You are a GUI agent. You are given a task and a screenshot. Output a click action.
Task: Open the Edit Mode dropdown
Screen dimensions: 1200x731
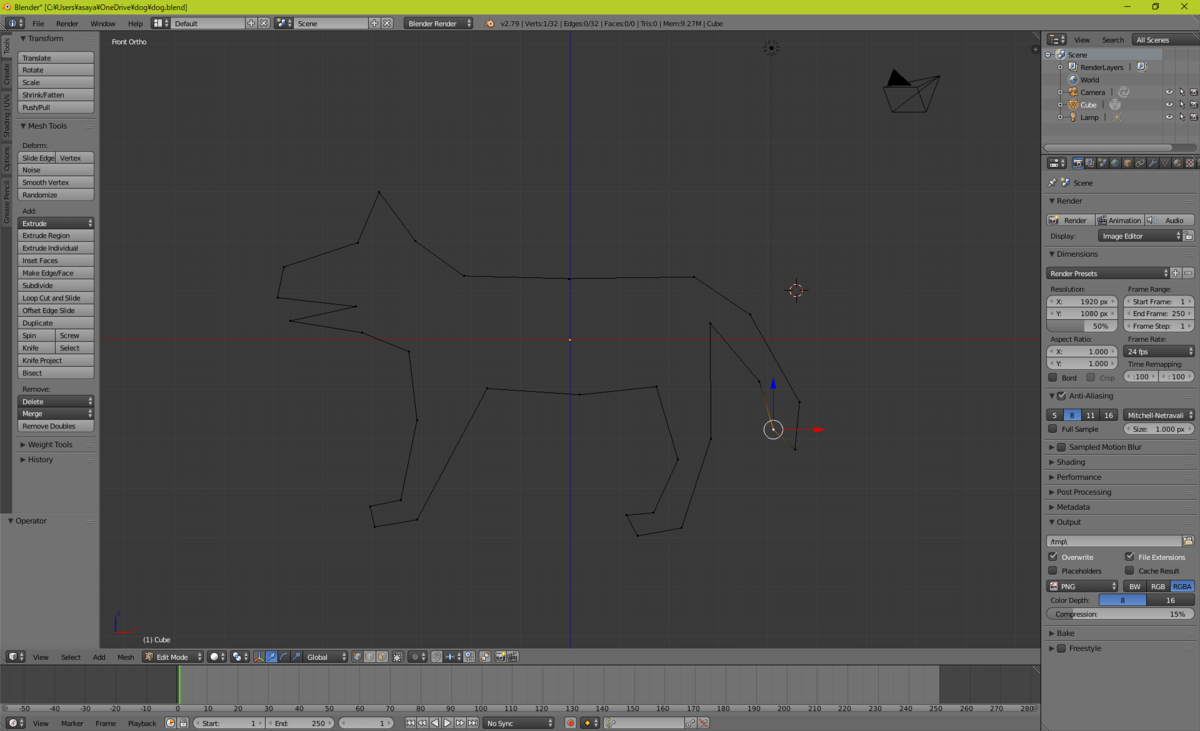point(173,657)
